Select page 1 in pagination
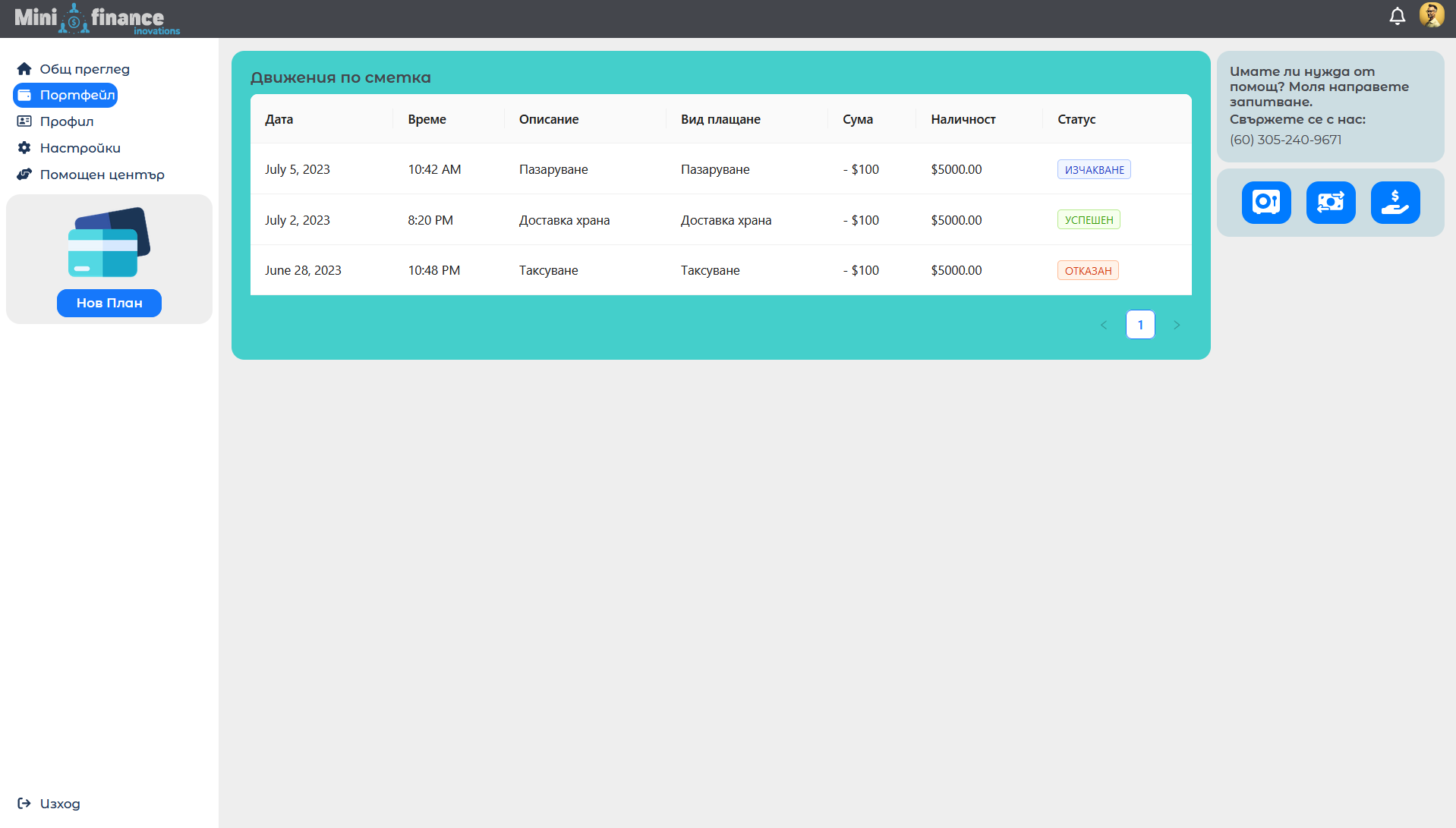Viewport: 1456px width, 828px height. coord(1140,325)
